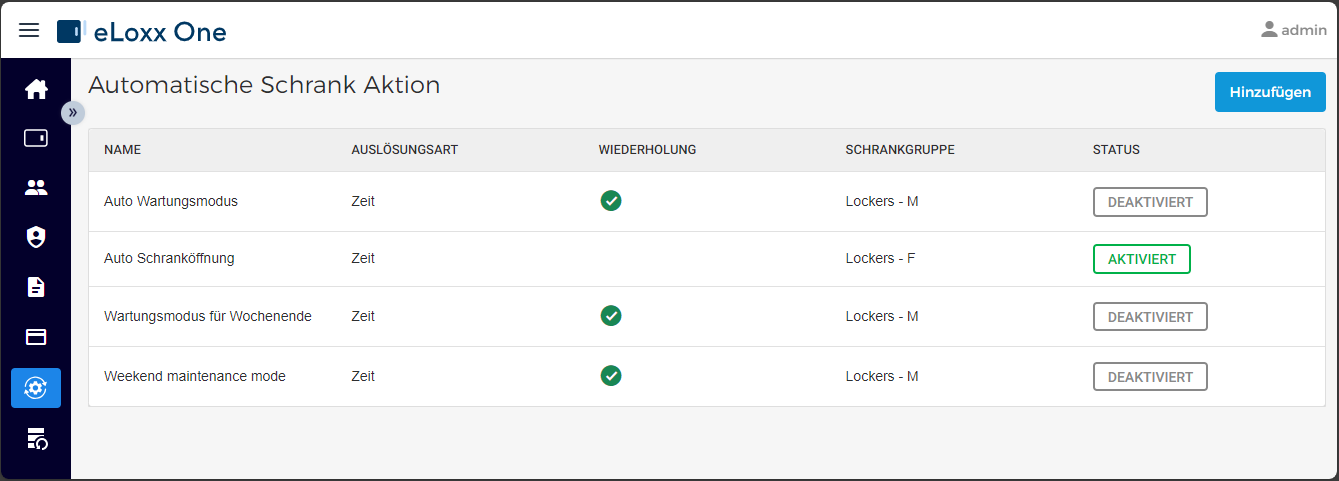Toggle AKTIVIERT status for Auto Schranköffnung

[x=1142, y=259]
